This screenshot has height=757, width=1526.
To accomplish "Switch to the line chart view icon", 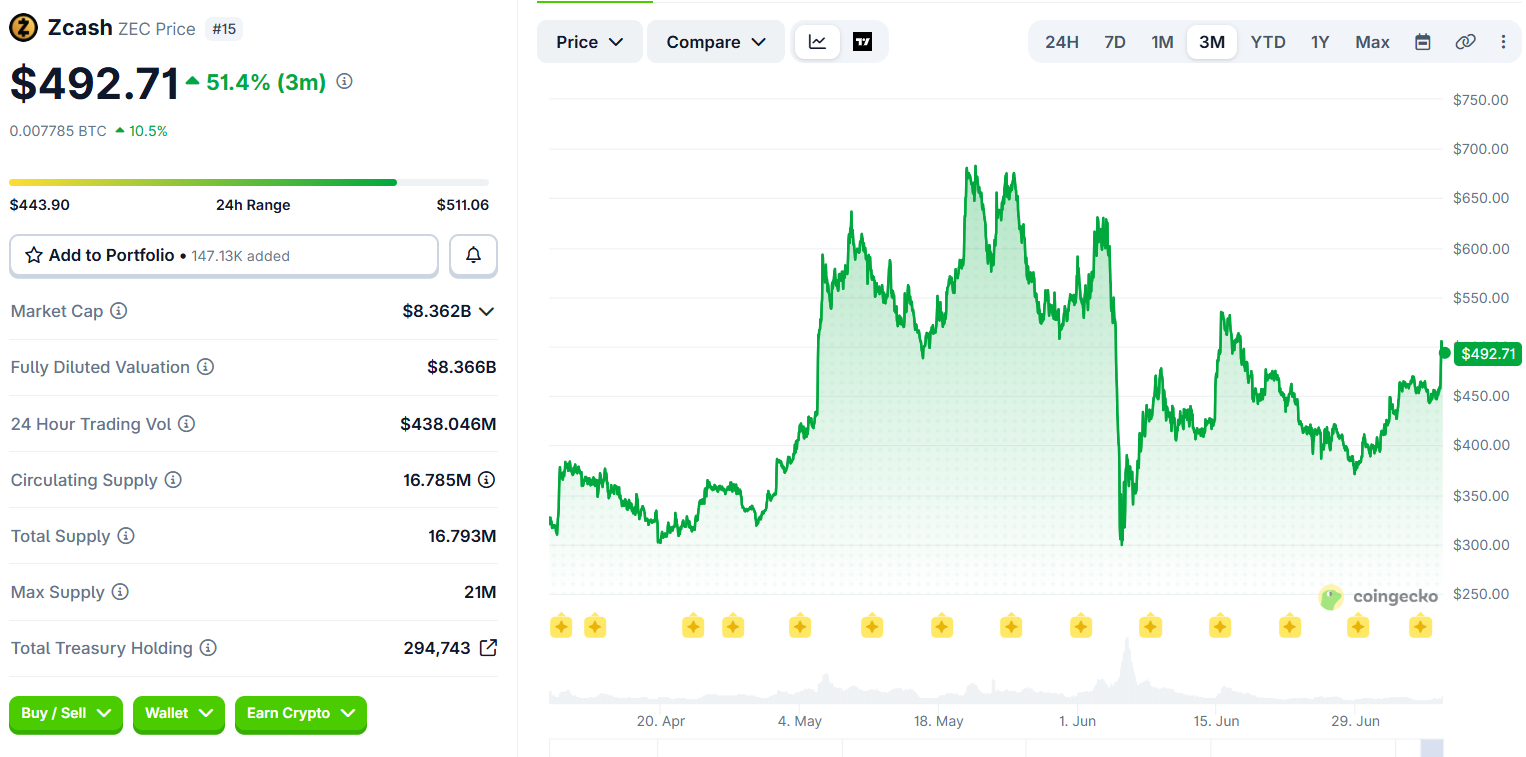I will (818, 42).
